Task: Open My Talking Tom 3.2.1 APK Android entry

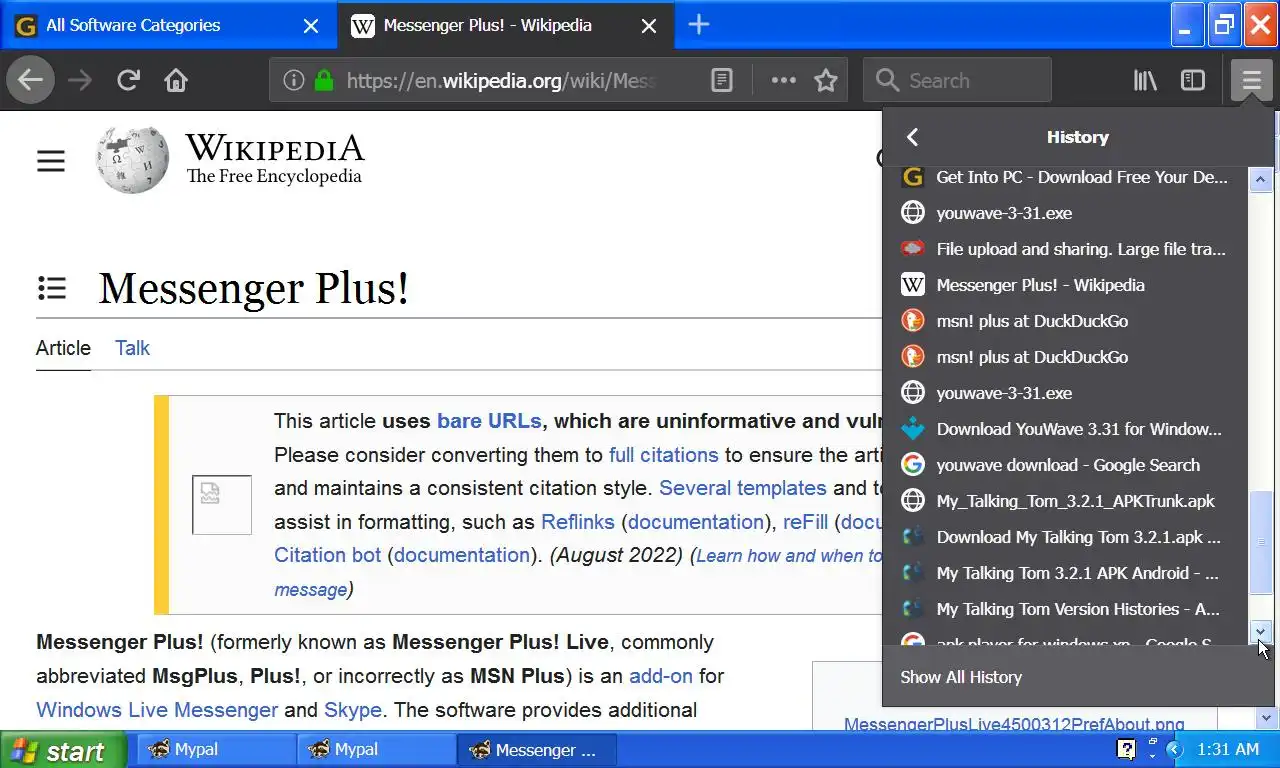Action: (1065, 573)
